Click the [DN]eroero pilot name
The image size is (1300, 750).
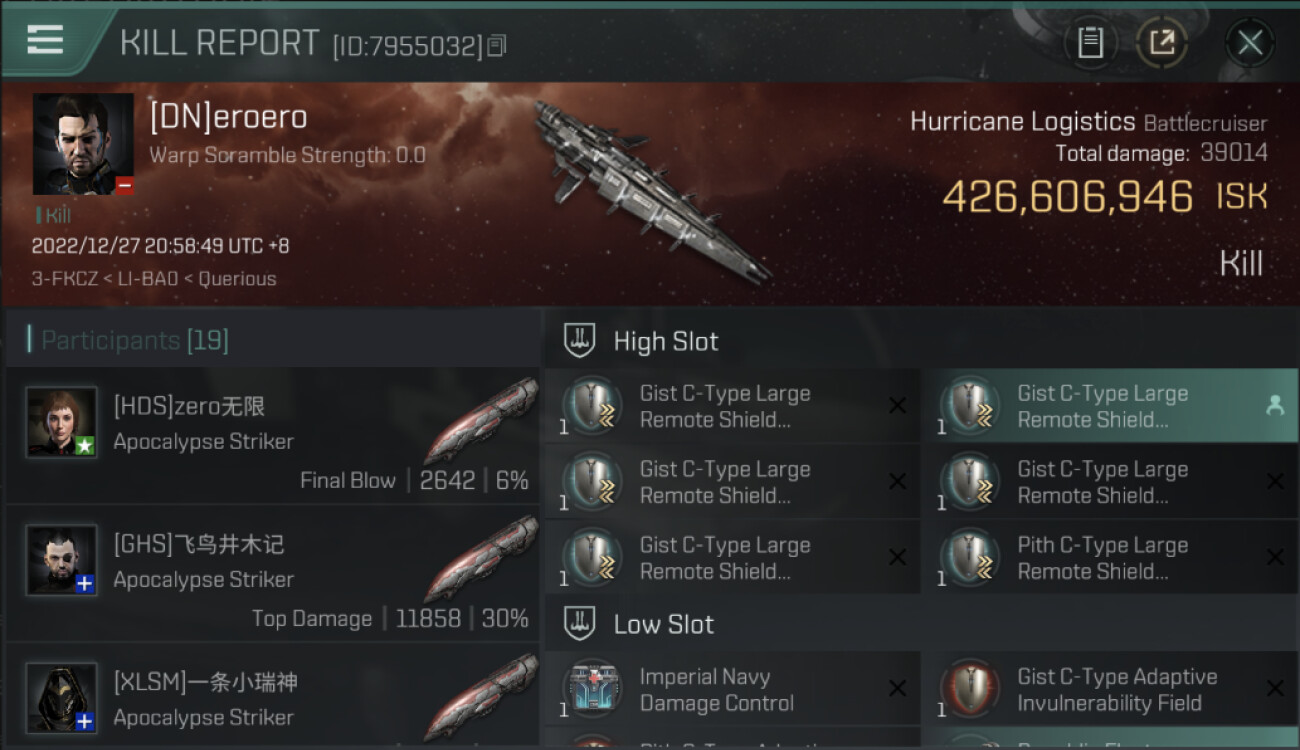(228, 118)
